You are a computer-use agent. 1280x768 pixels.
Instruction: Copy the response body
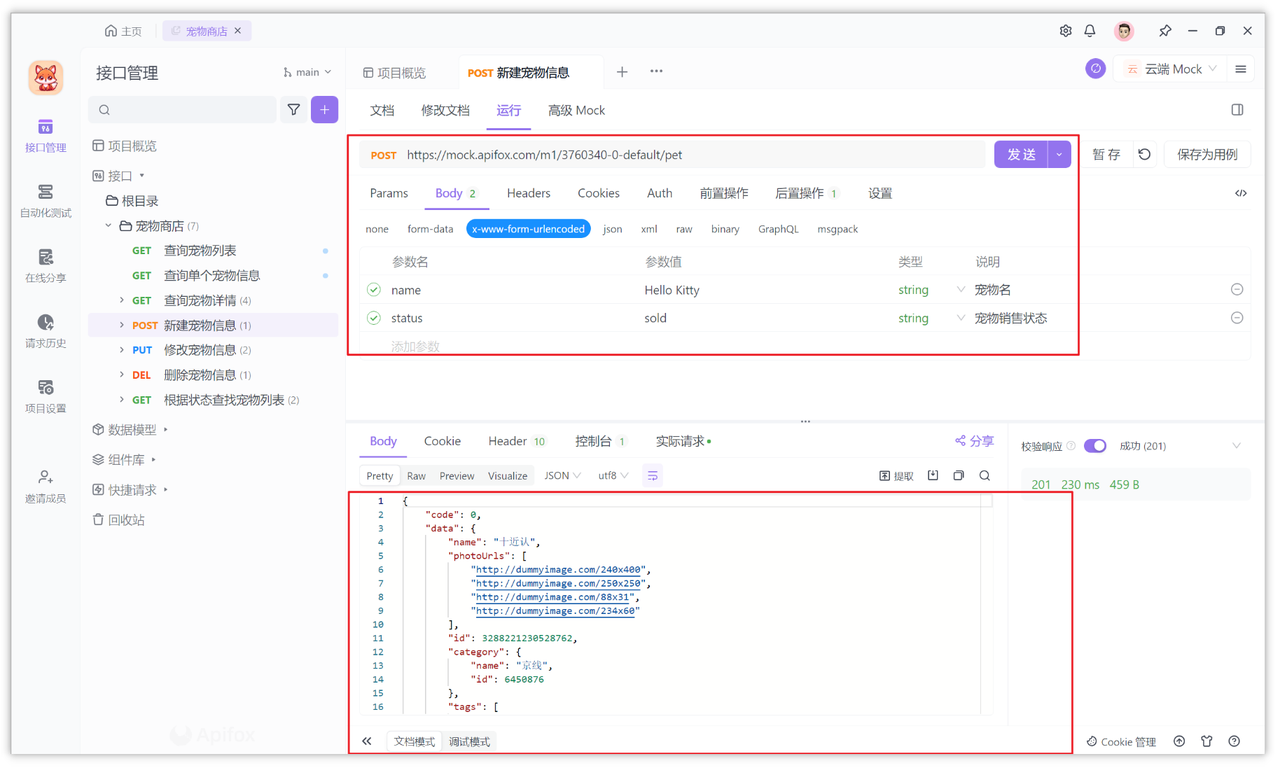click(x=959, y=476)
